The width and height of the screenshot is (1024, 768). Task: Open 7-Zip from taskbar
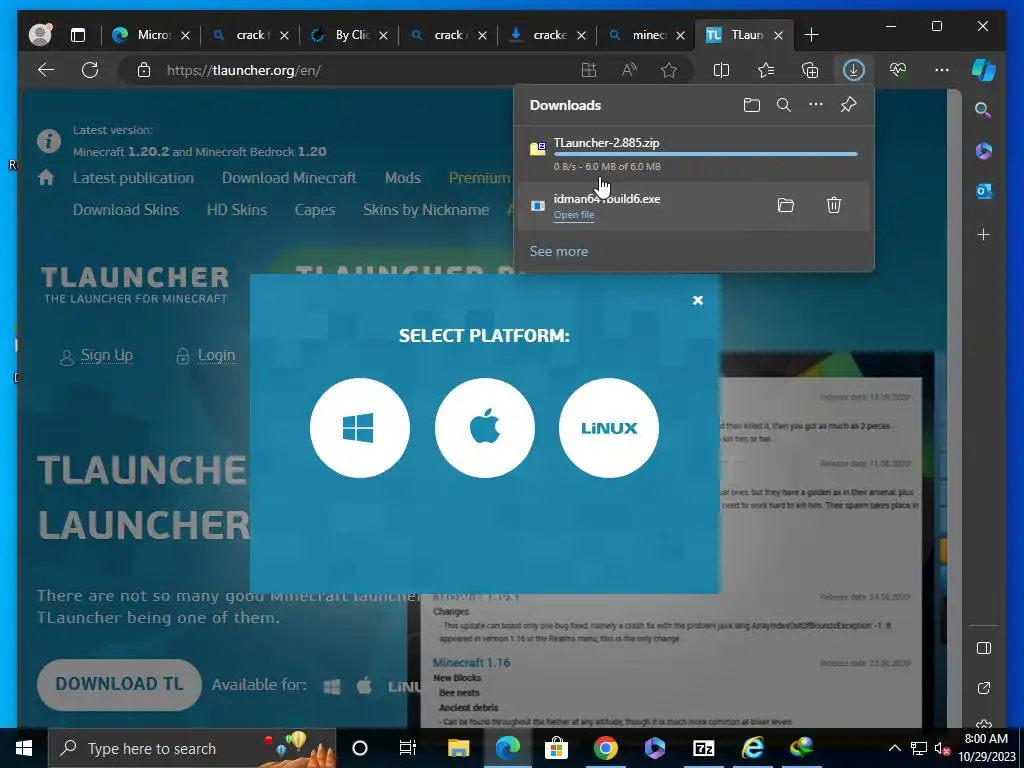(703, 748)
